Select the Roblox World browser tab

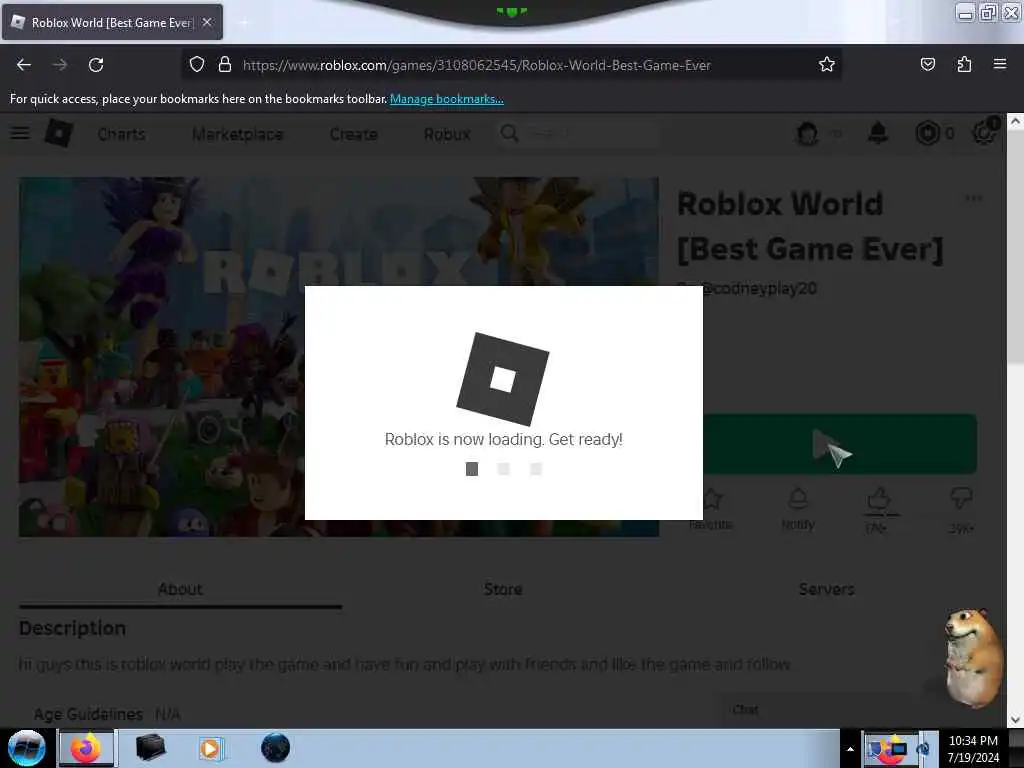tap(112, 22)
